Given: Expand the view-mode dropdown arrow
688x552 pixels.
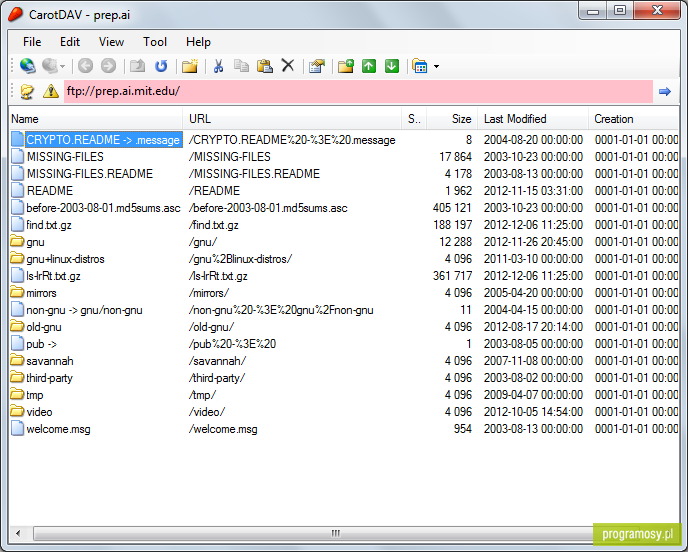Looking at the screenshot, I should 436,67.
